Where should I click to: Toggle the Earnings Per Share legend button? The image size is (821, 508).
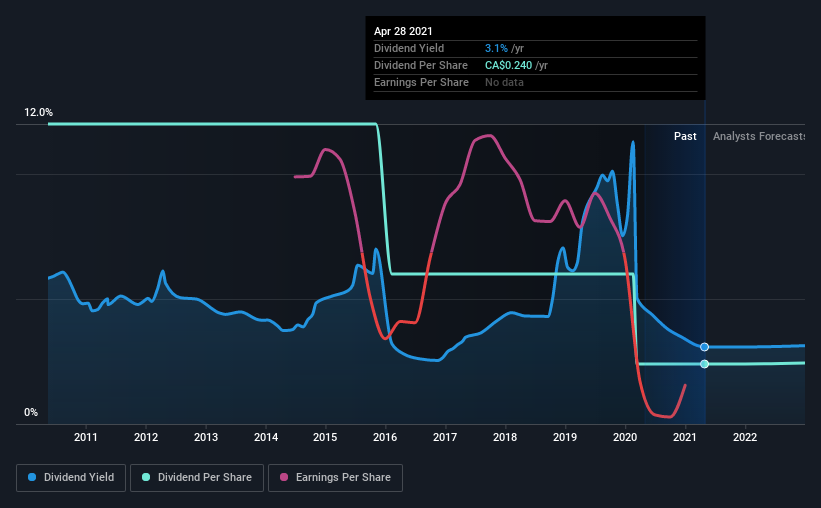click(335, 478)
